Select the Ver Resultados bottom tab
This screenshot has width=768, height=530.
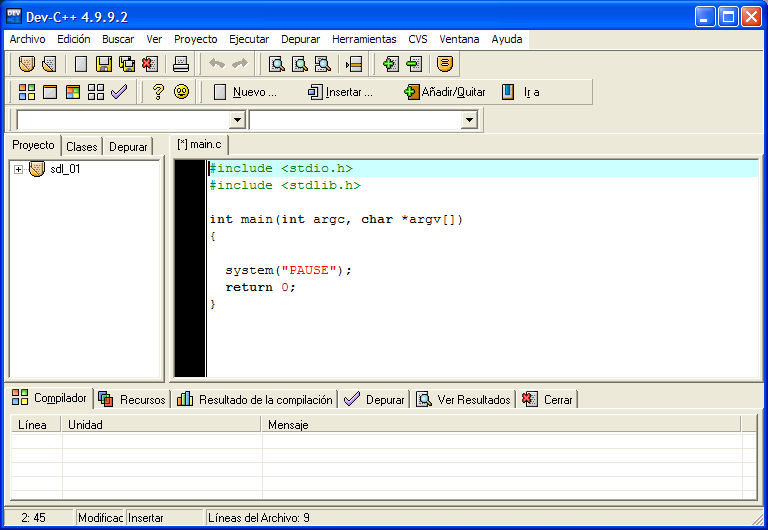463,400
